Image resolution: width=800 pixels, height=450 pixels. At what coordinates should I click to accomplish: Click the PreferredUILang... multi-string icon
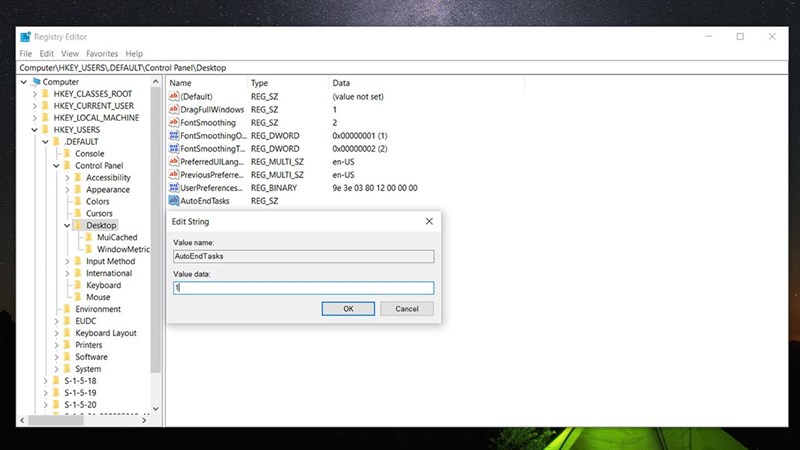[x=173, y=161]
